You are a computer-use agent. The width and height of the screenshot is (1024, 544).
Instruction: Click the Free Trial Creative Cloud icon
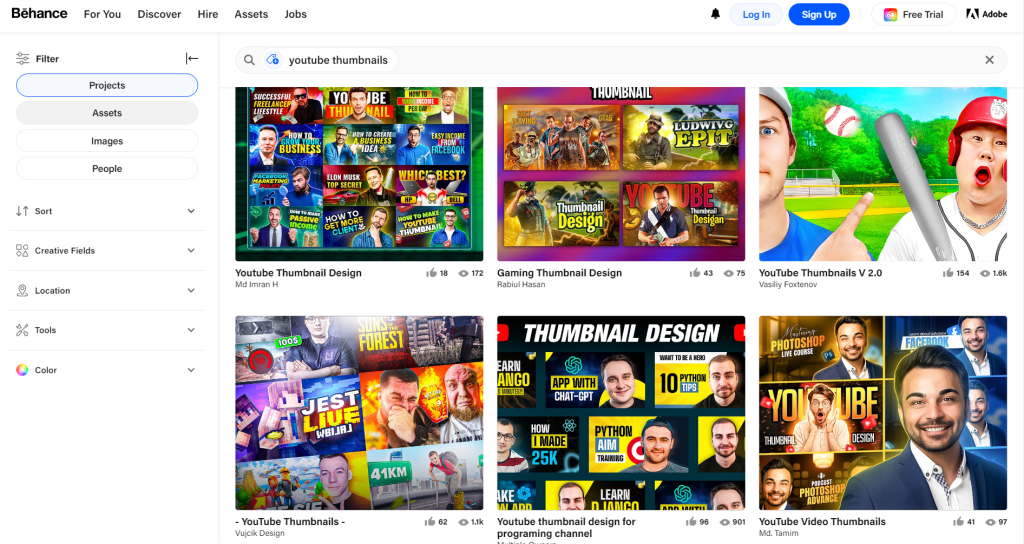pyautogui.click(x=890, y=14)
